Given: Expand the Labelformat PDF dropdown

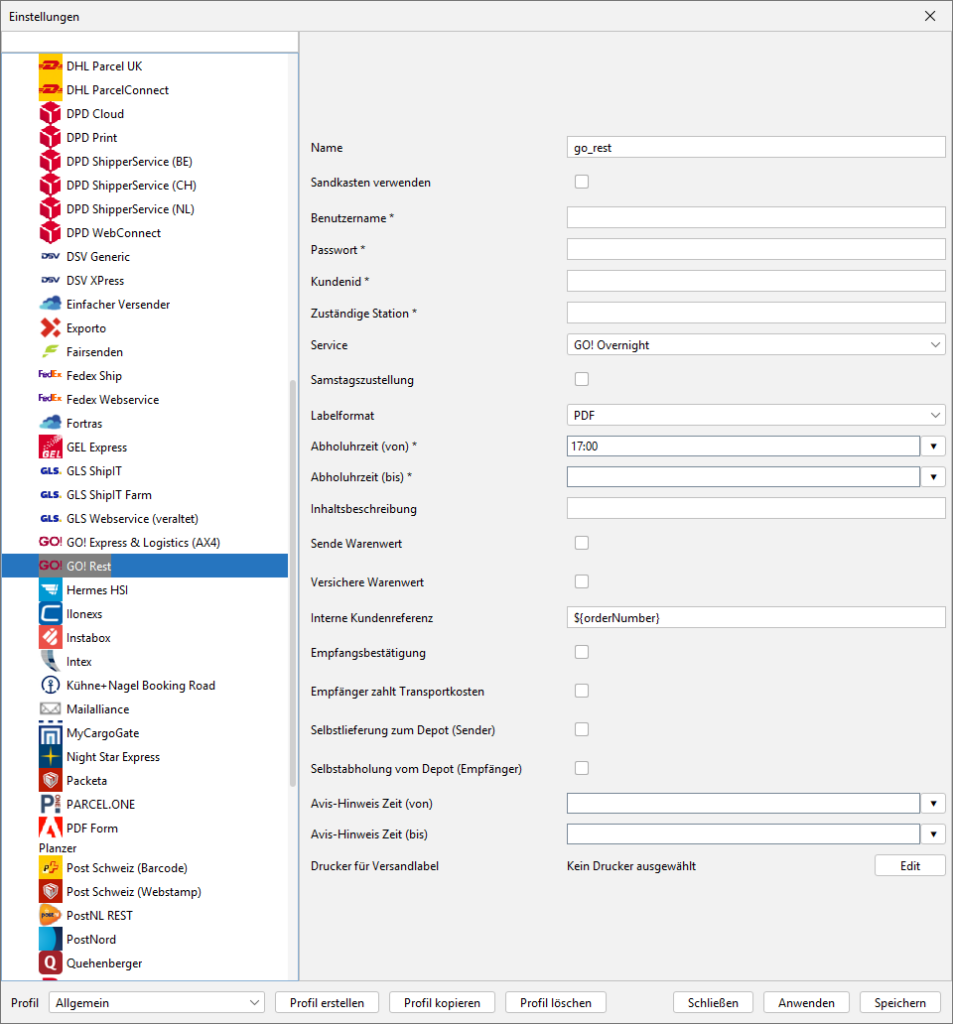Looking at the screenshot, I should point(755,415).
